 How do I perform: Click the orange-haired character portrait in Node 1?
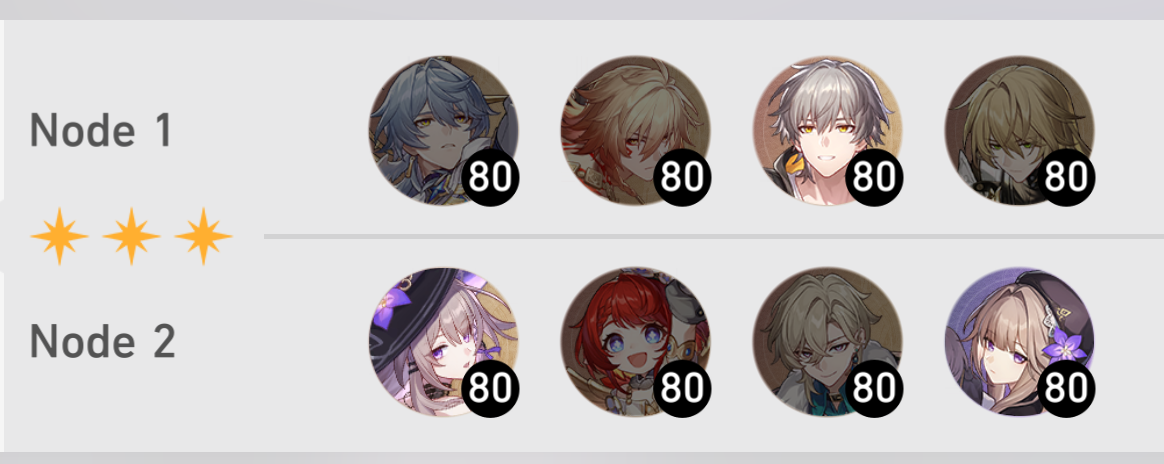tap(635, 130)
